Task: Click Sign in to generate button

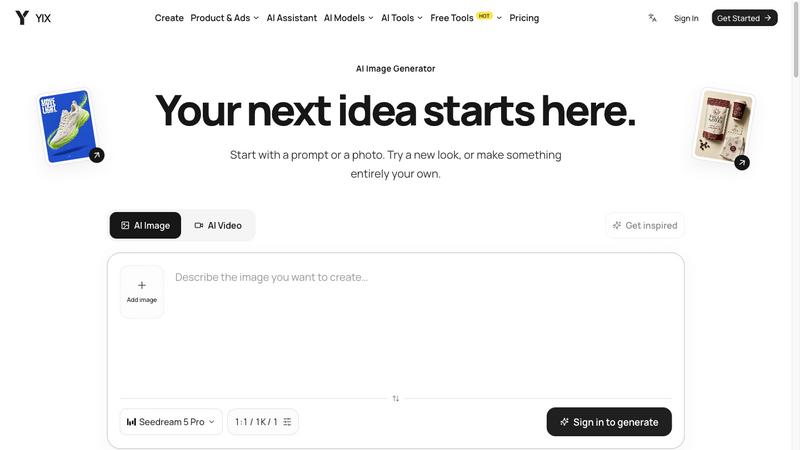Action: click(x=609, y=422)
